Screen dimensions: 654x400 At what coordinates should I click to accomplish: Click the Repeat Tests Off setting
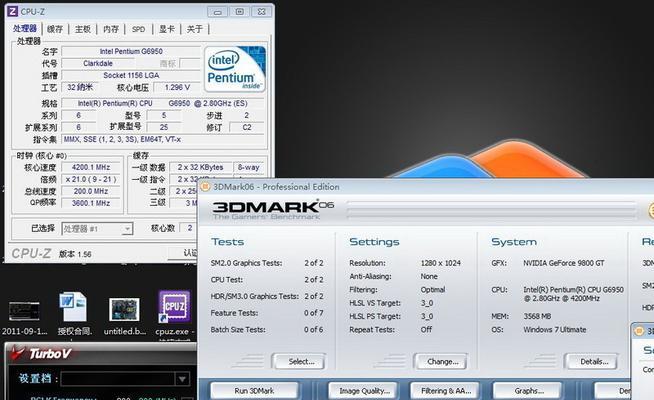click(x=390, y=330)
